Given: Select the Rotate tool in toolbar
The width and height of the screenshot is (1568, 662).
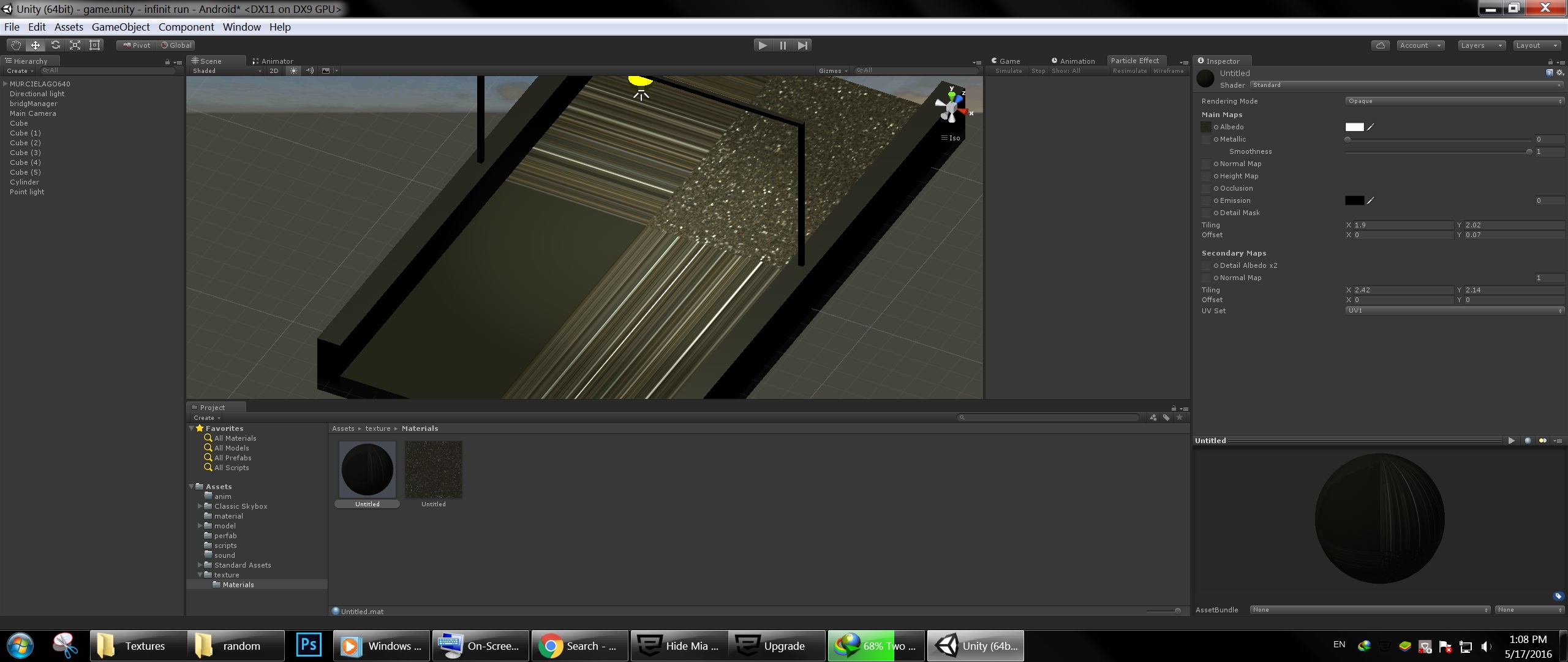Looking at the screenshot, I should [x=55, y=45].
